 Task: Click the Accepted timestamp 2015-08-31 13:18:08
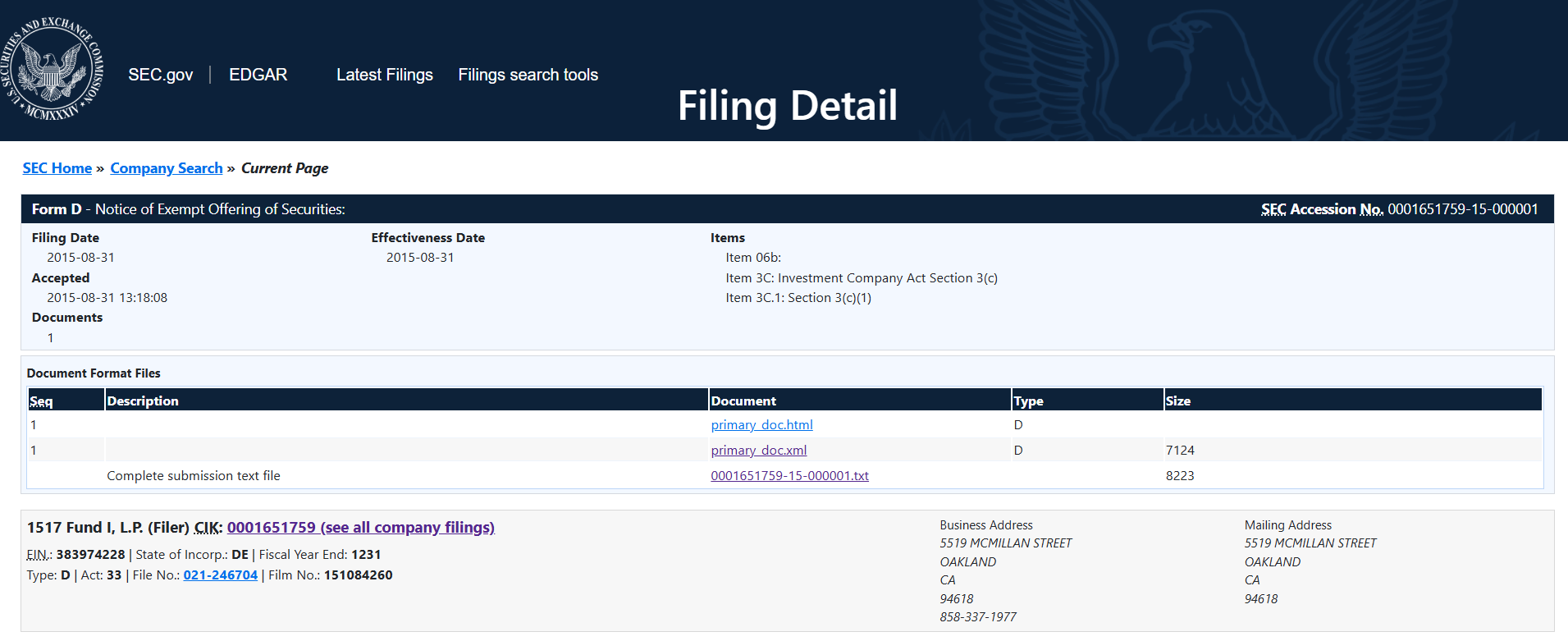coord(107,298)
